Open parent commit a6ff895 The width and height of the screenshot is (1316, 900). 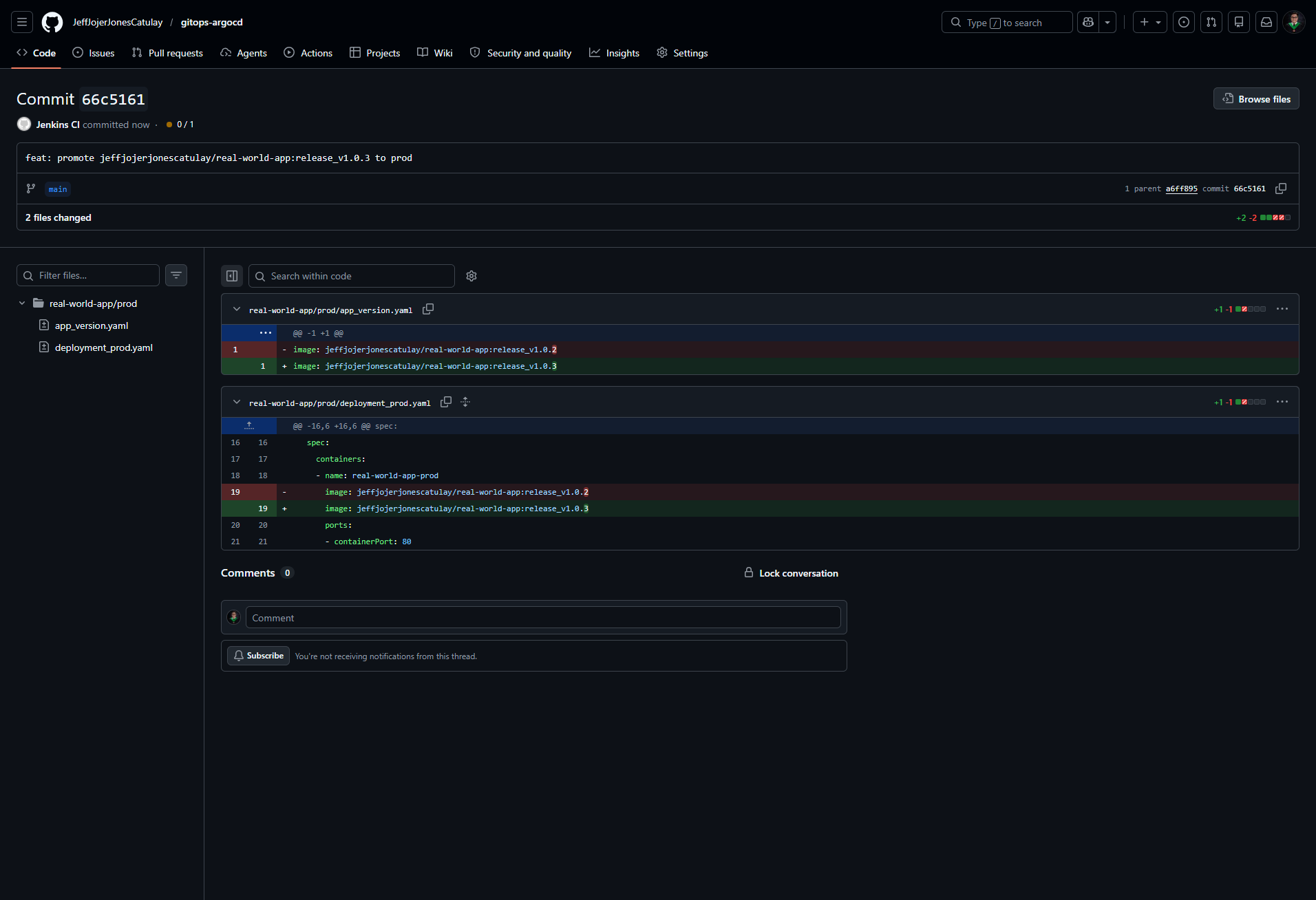point(1181,189)
